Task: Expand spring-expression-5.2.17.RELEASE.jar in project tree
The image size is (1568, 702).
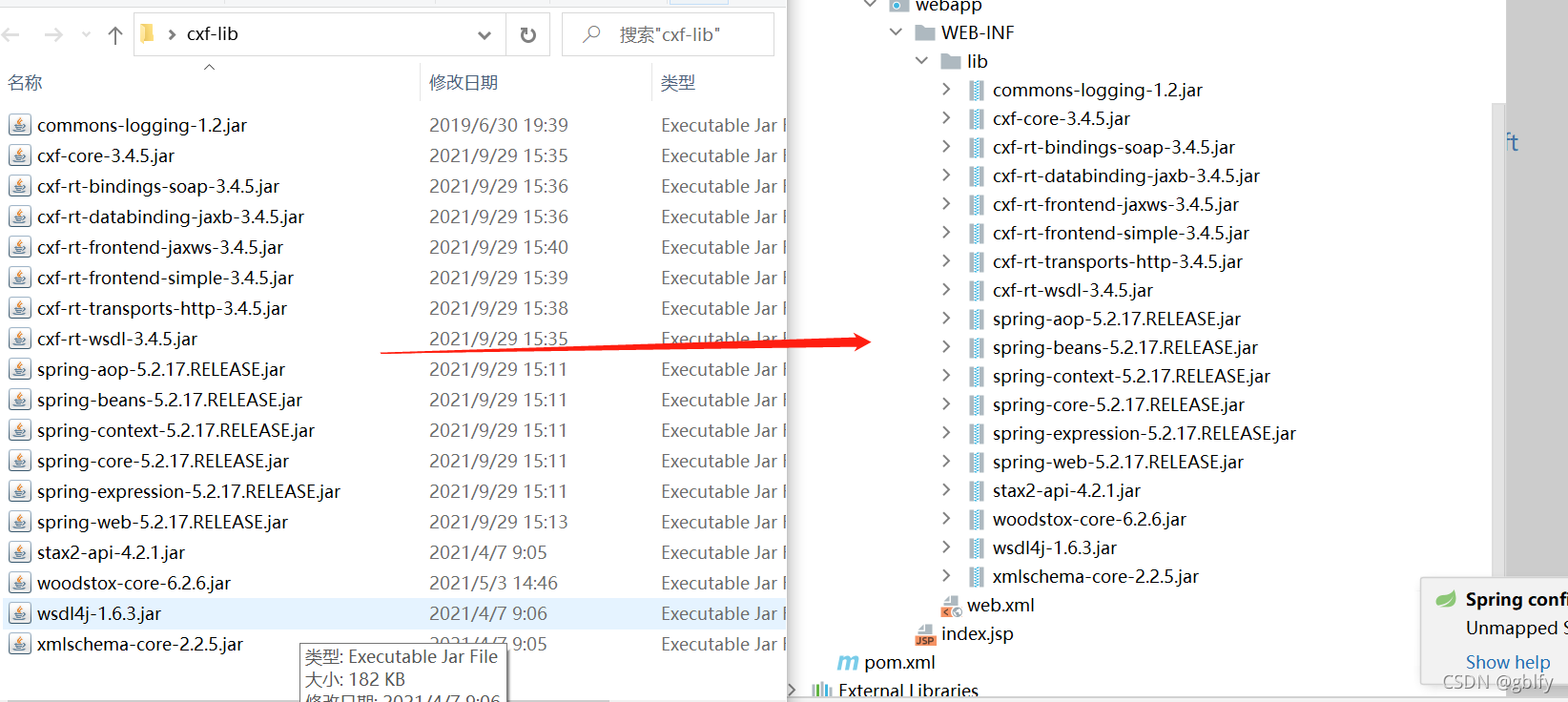Action: (946, 433)
